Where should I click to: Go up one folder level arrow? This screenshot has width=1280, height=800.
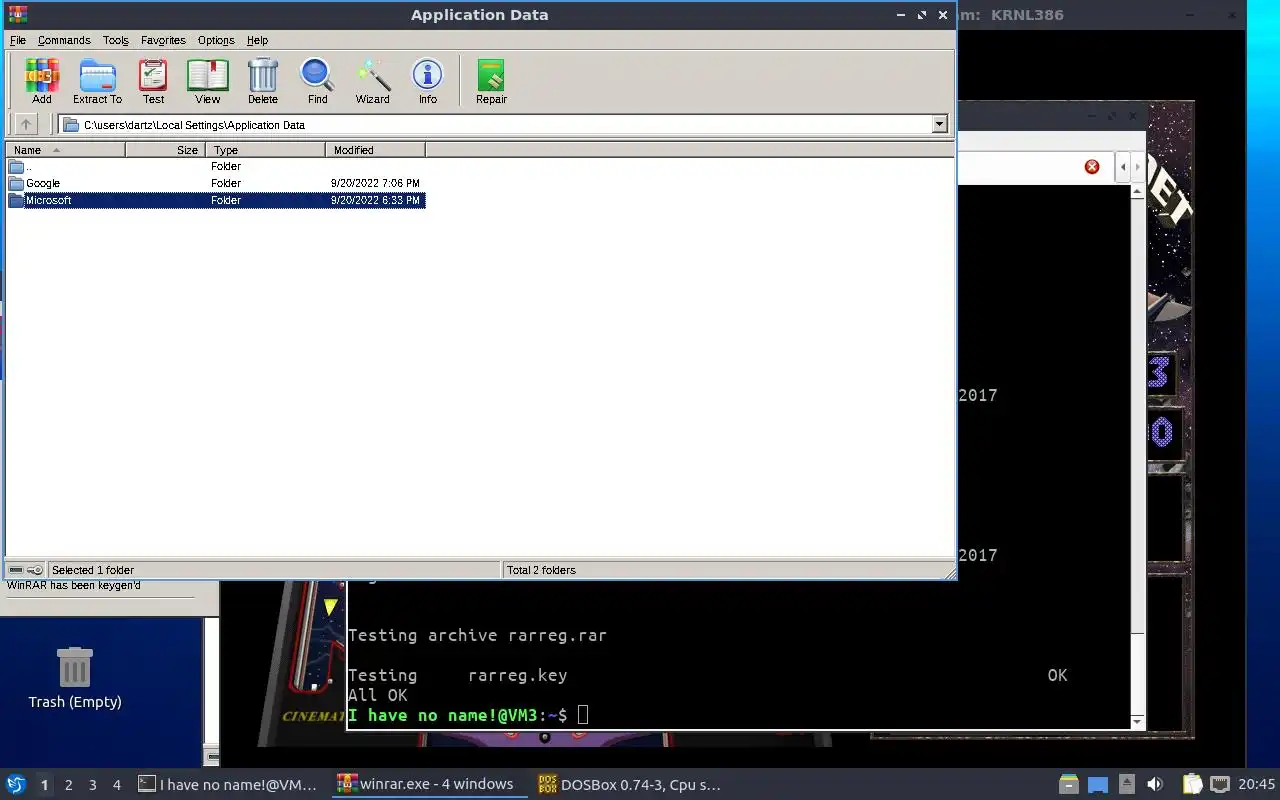tap(26, 125)
